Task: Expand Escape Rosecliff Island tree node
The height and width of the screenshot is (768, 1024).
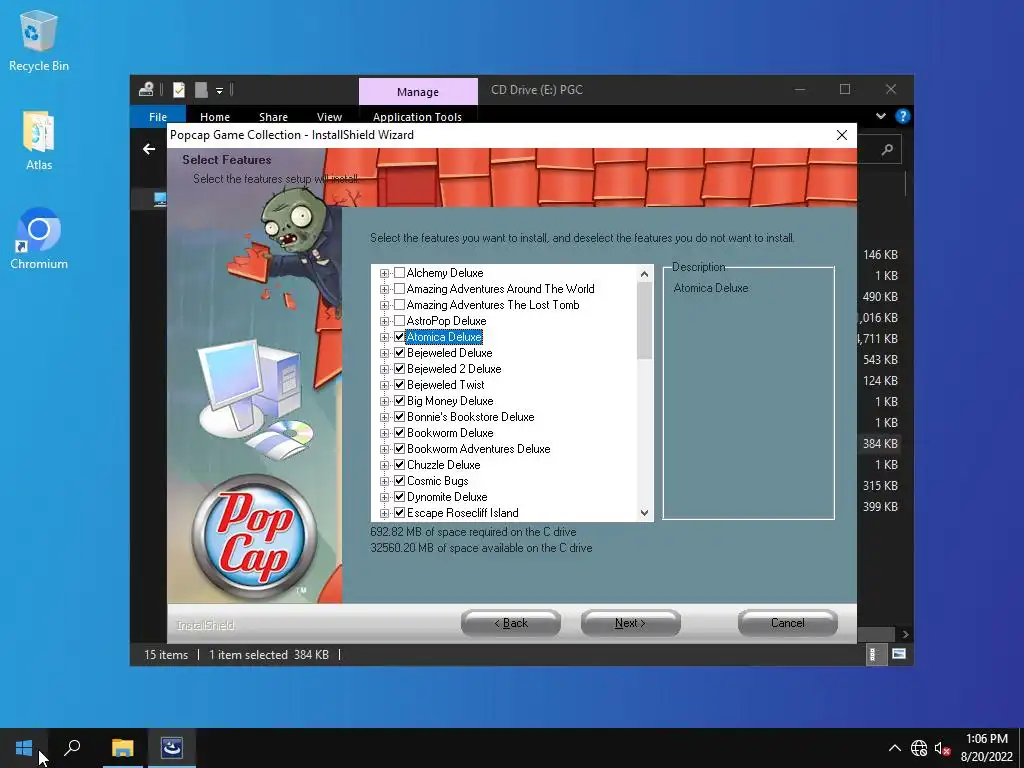Action: 385,513
